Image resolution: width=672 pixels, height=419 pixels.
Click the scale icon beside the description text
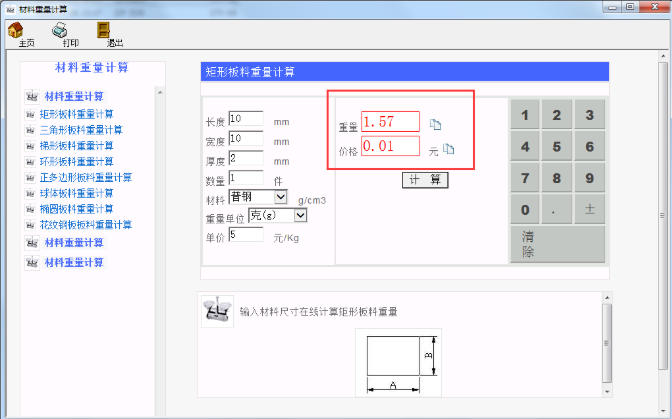[217, 311]
